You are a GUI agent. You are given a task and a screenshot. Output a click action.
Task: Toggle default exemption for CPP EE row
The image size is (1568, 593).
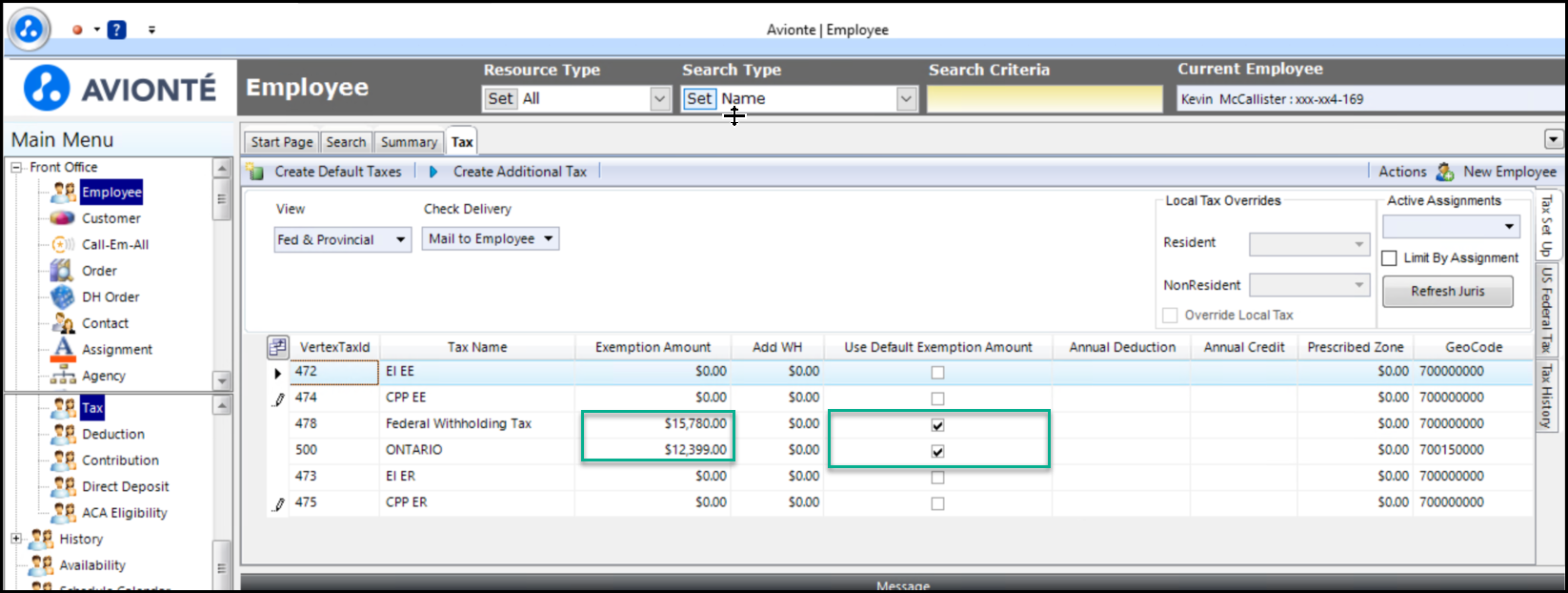[x=938, y=399]
